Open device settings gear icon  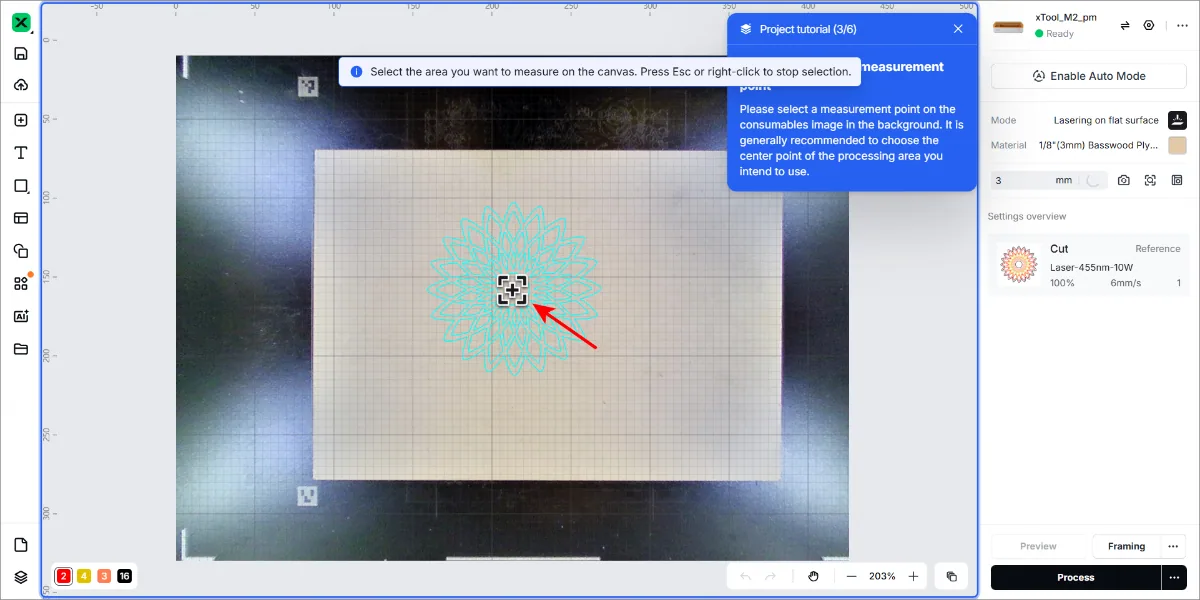1149,26
